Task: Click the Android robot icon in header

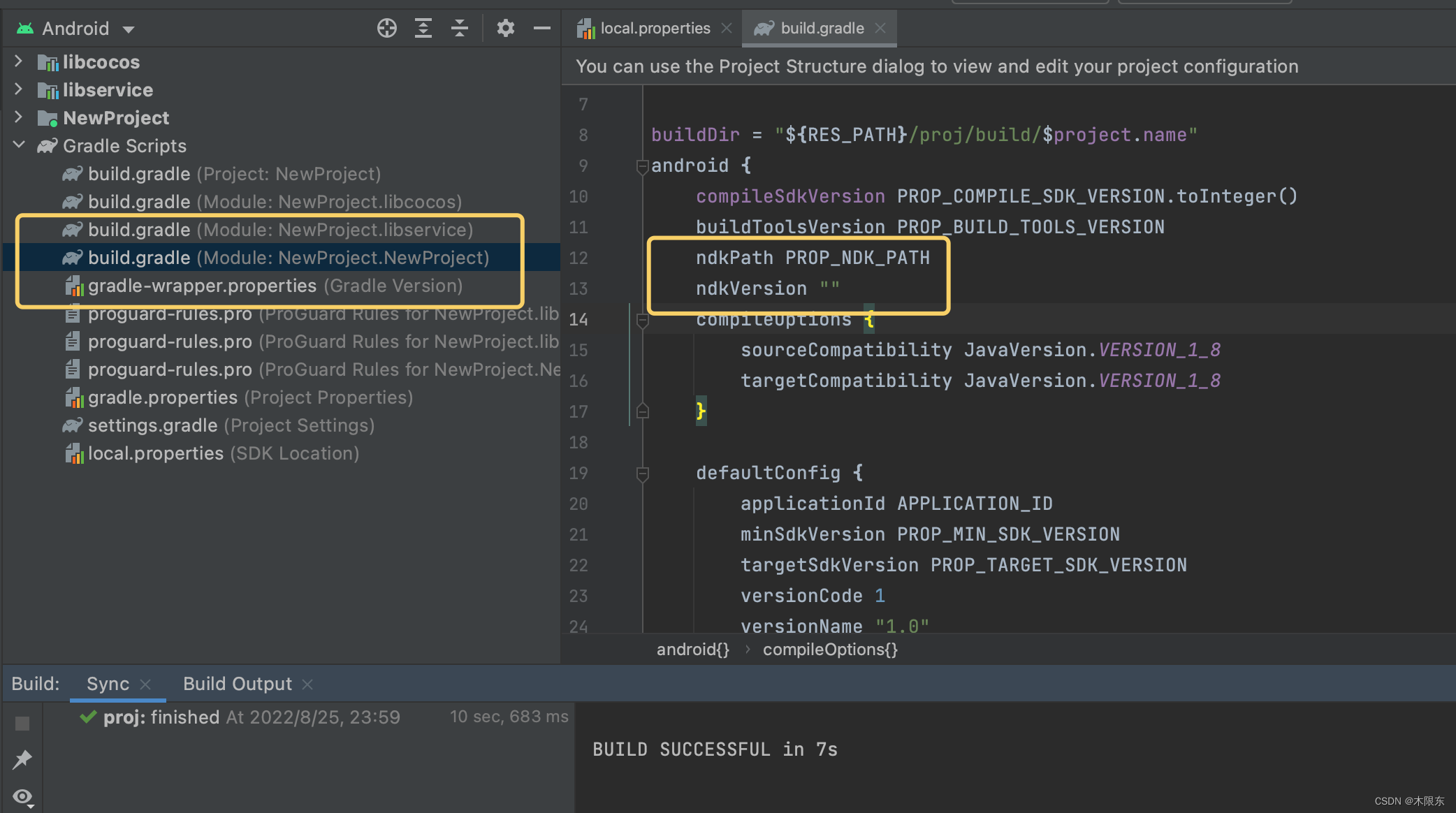Action: (25, 29)
